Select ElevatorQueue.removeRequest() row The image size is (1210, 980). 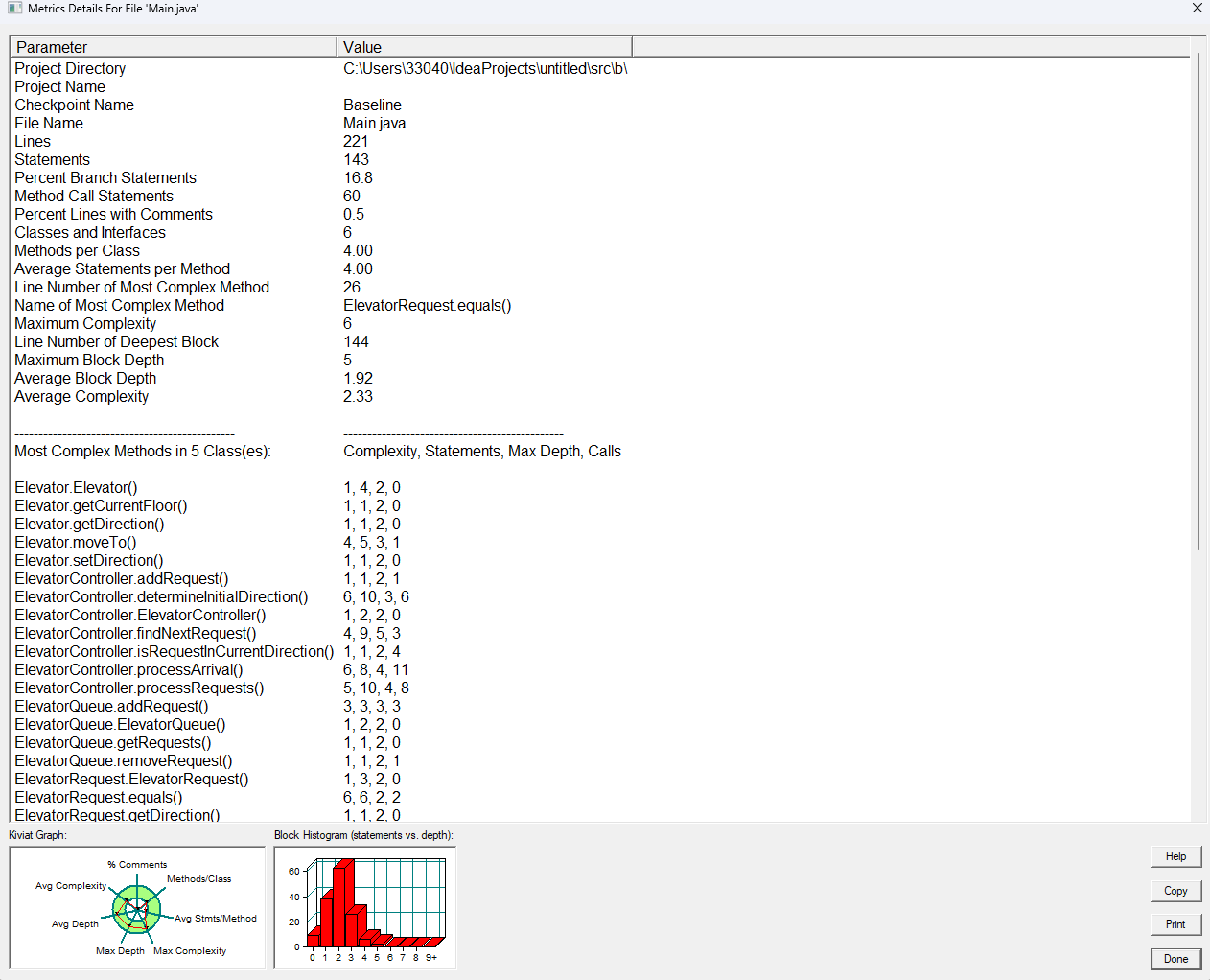pyautogui.click(x=321, y=761)
